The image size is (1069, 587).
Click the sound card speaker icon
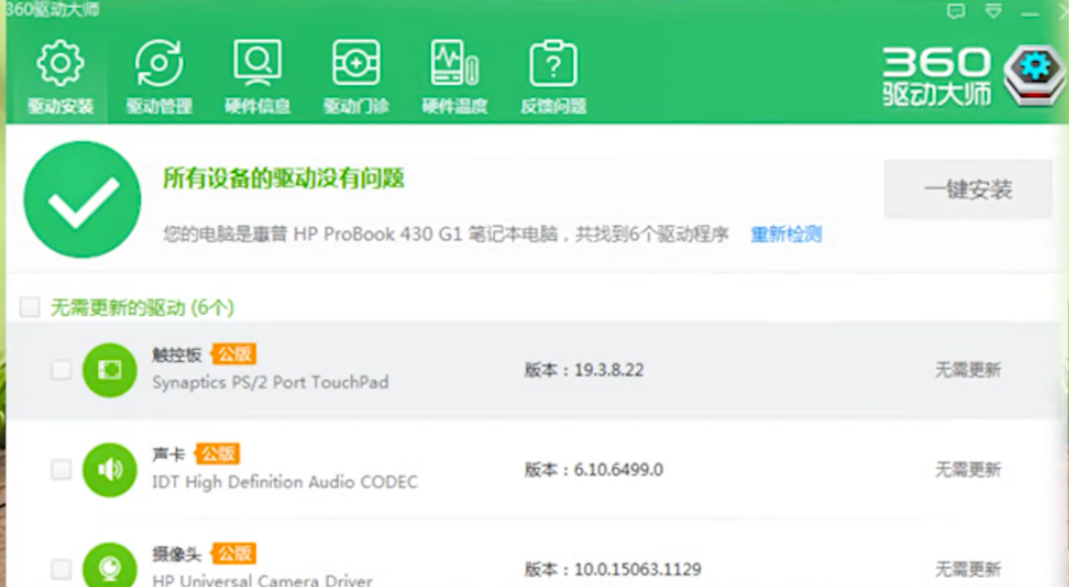pyautogui.click(x=110, y=470)
